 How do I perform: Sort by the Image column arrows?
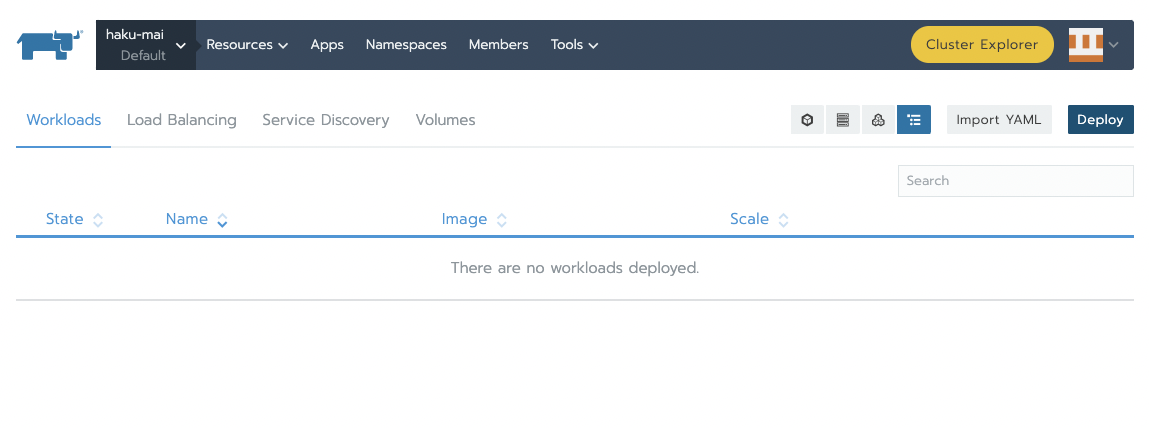502,220
